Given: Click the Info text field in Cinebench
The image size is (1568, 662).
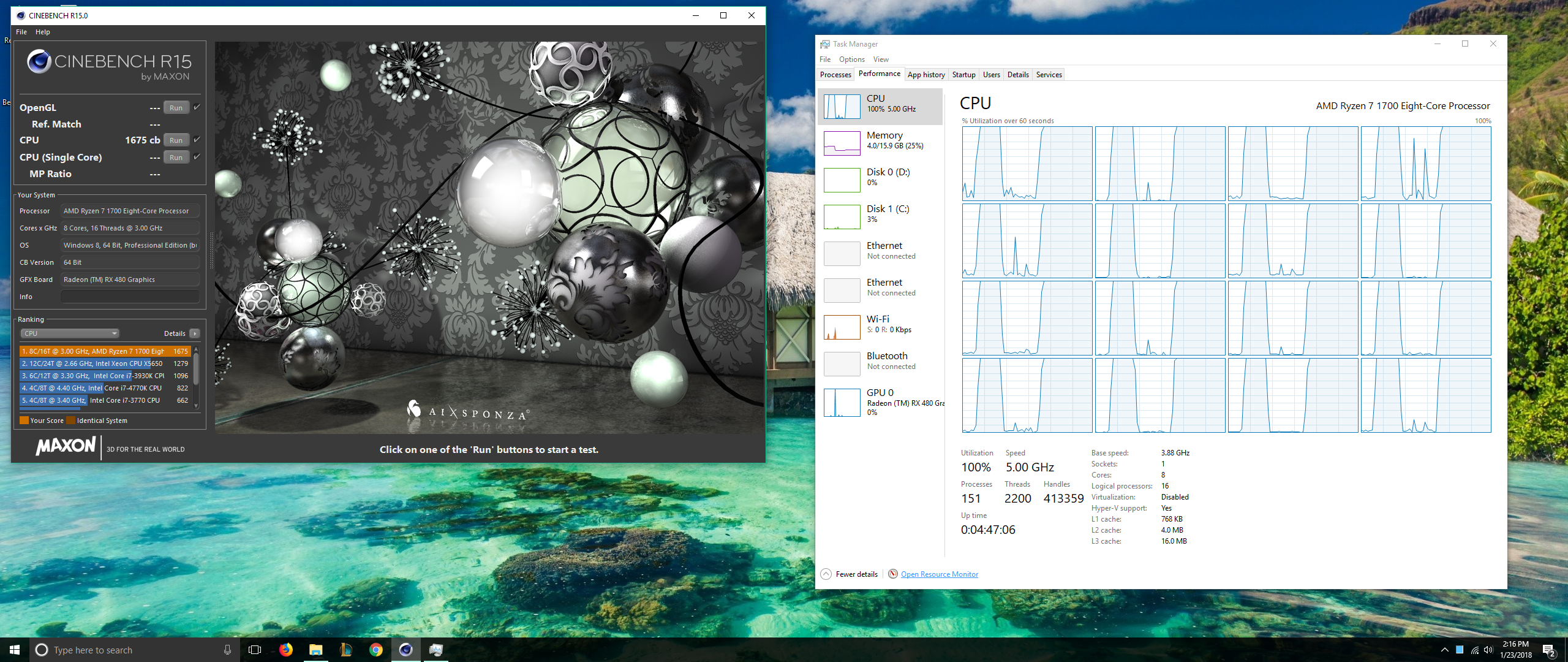Looking at the screenshot, I should 130,297.
